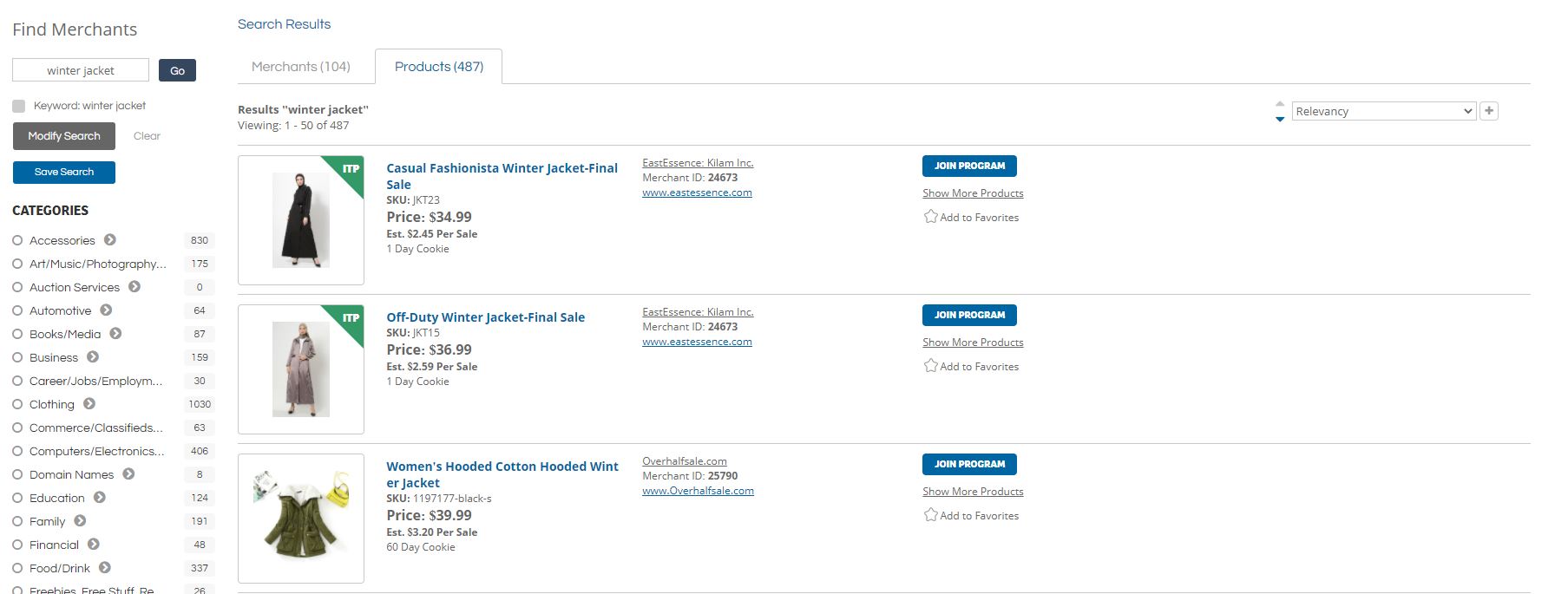
Task: Click arrow icon next to Clothing category
Action: 89,404
